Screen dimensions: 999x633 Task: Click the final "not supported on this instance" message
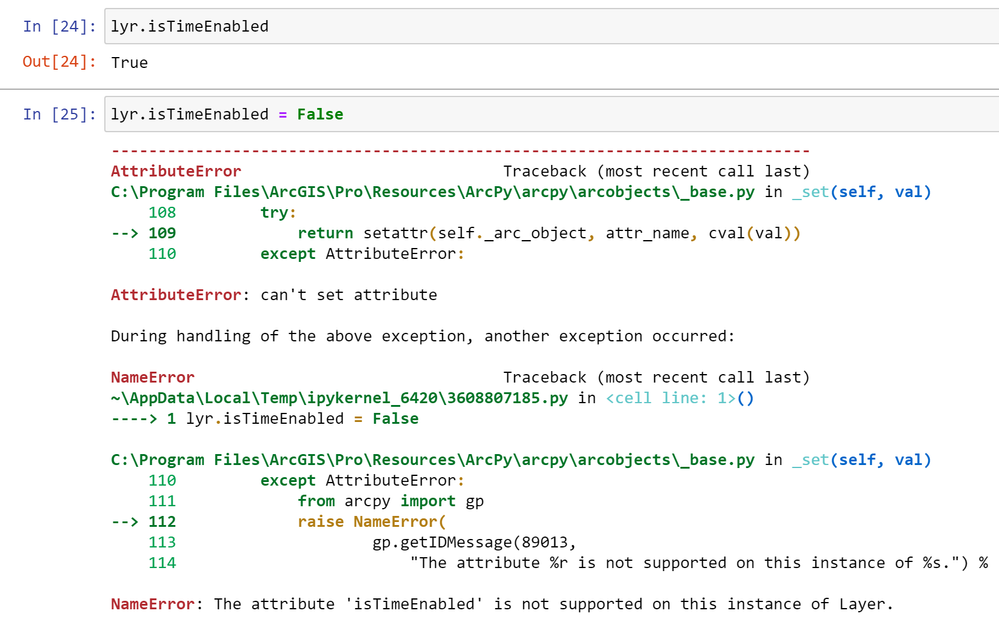[553, 604]
